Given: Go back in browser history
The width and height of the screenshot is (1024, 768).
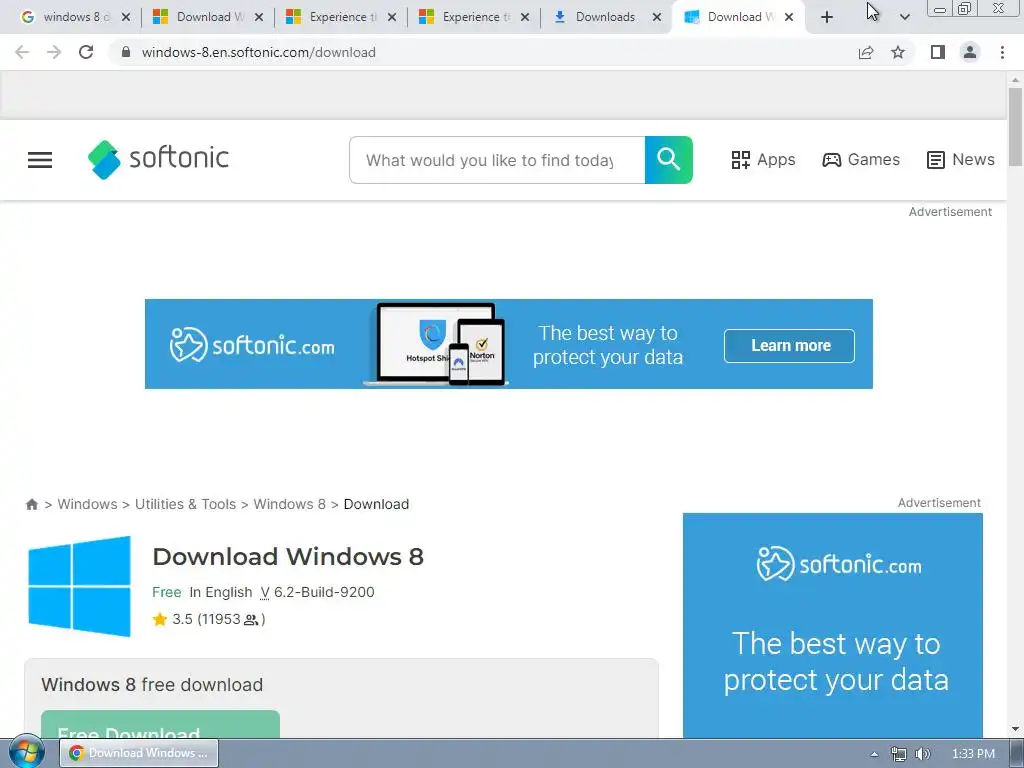Looking at the screenshot, I should [x=22, y=52].
